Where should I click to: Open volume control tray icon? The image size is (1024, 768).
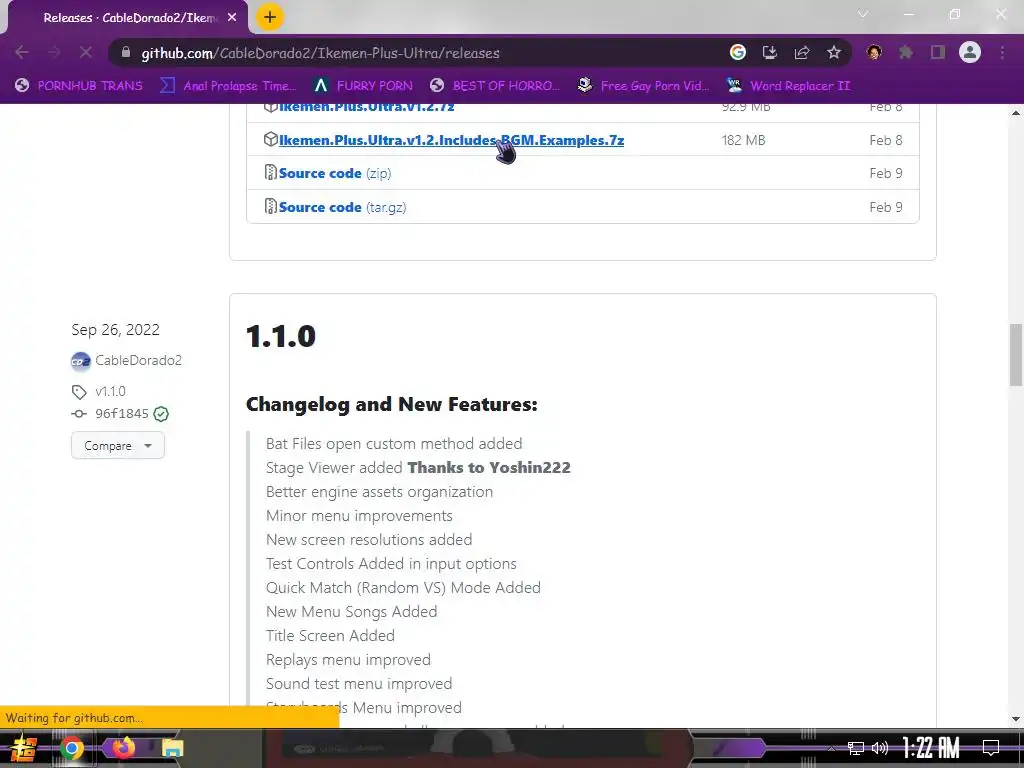tap(880, 748)
